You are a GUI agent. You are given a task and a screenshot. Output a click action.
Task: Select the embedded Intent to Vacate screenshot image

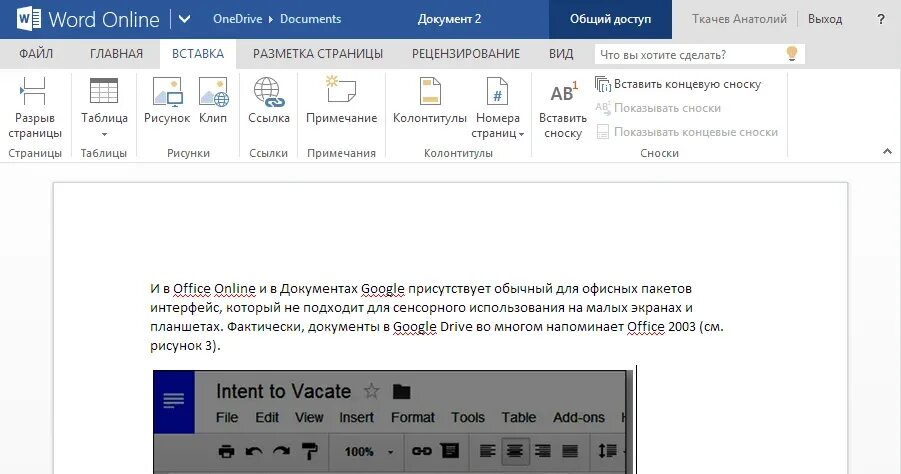point(394,422)
